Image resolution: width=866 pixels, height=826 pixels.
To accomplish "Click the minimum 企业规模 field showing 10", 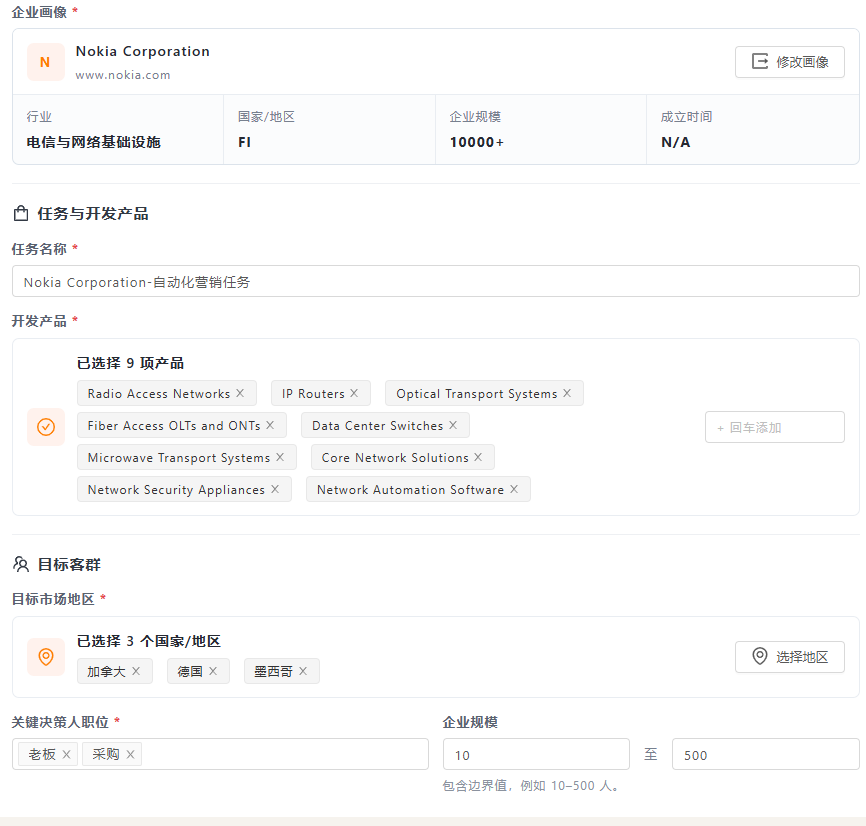I will click(536, 754).
